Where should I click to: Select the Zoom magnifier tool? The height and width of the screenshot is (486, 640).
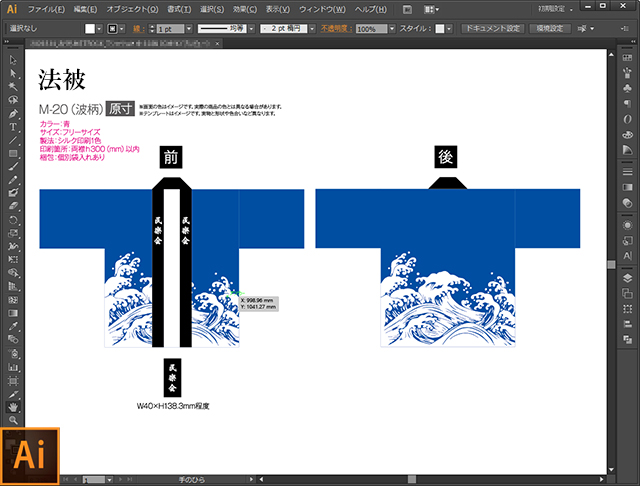[13, 420]
